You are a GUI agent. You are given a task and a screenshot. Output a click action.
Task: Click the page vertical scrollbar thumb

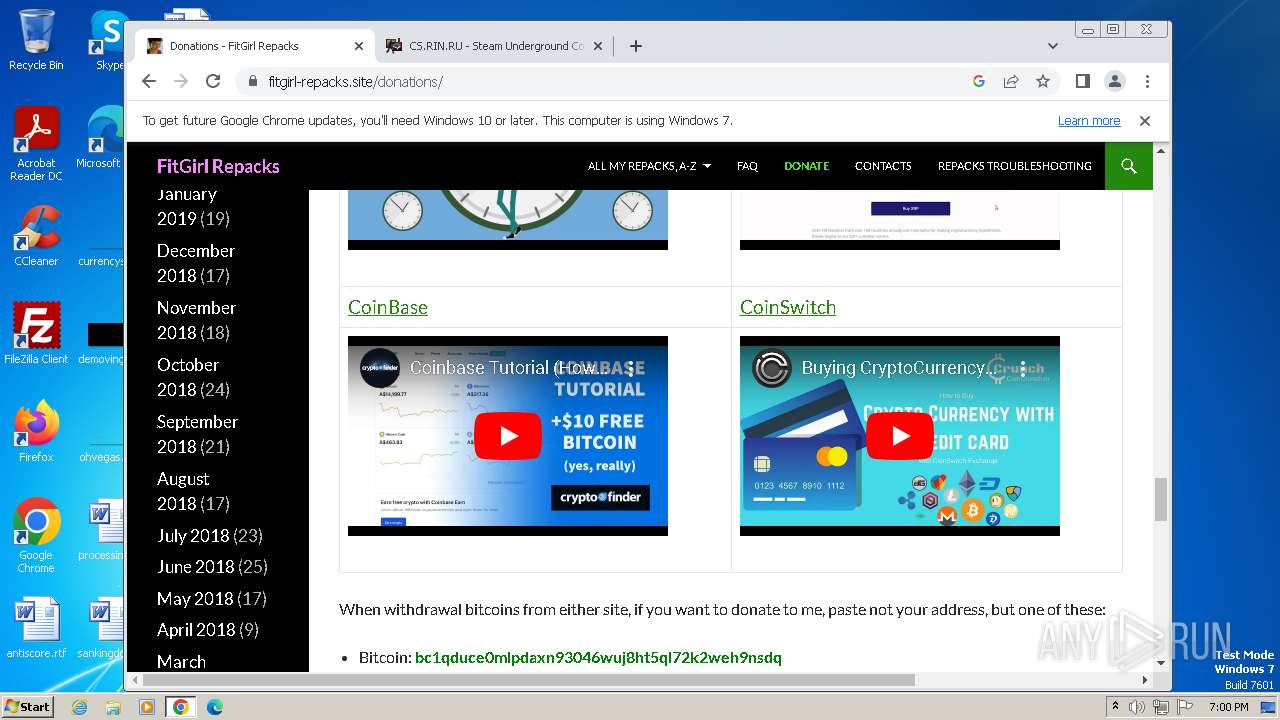(1161, 499)
